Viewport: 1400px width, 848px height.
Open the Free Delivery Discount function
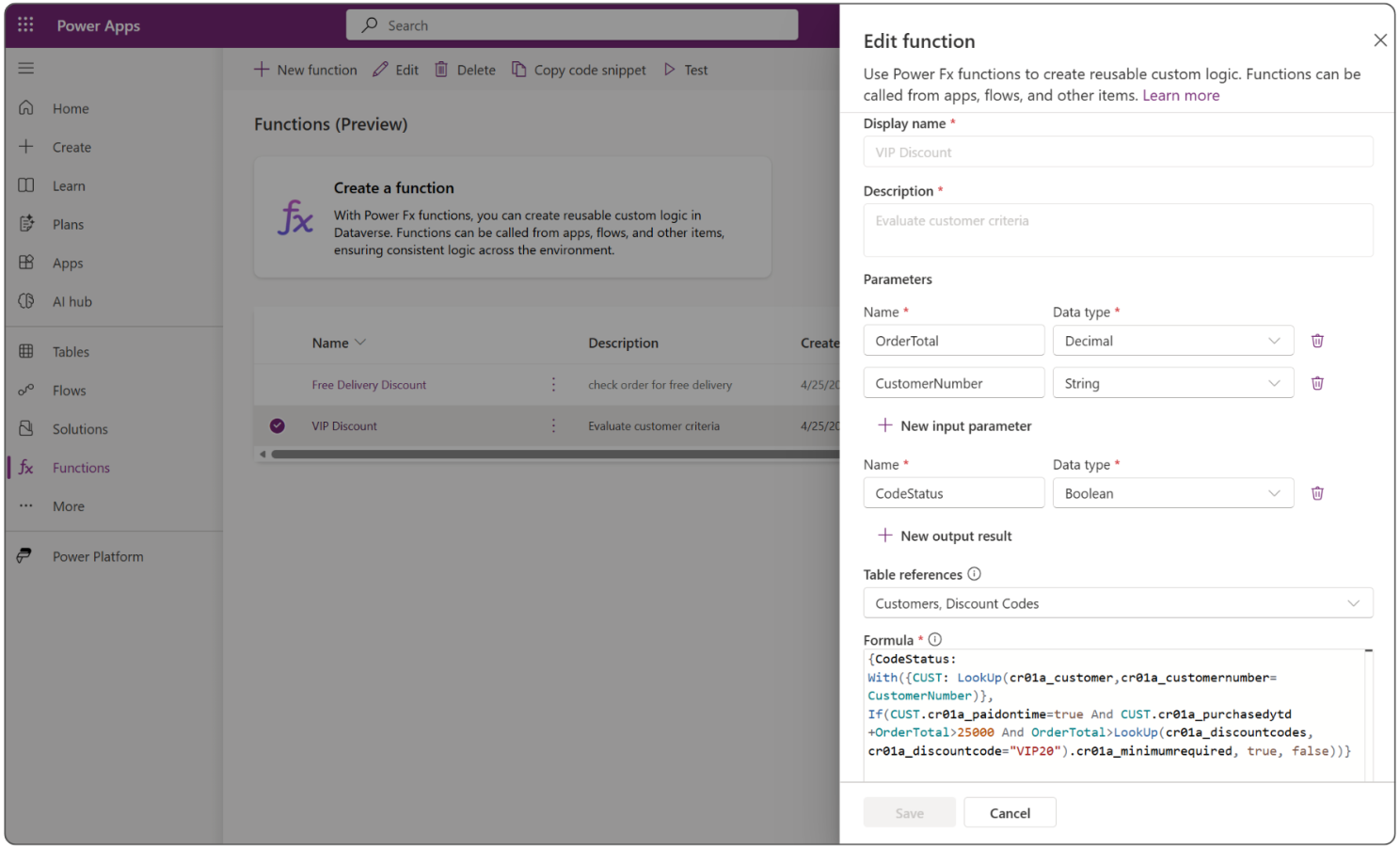[x=369, y=384]
